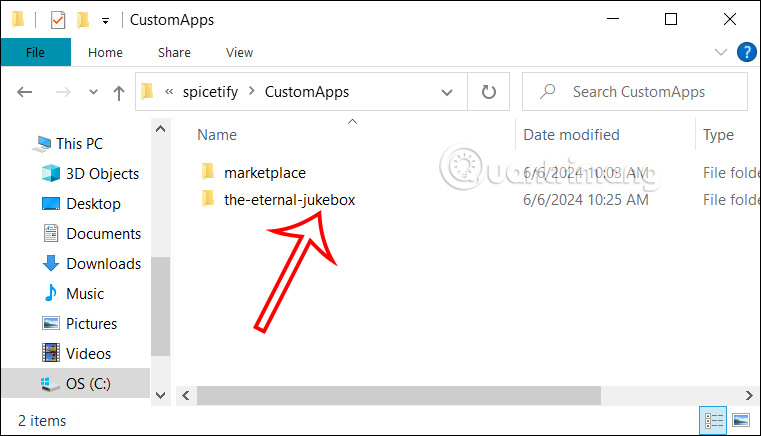The height and width of the screenshot is (436, 761).
Task: Switch to the Share ribbon tab
Action: (x=174, y=52)
